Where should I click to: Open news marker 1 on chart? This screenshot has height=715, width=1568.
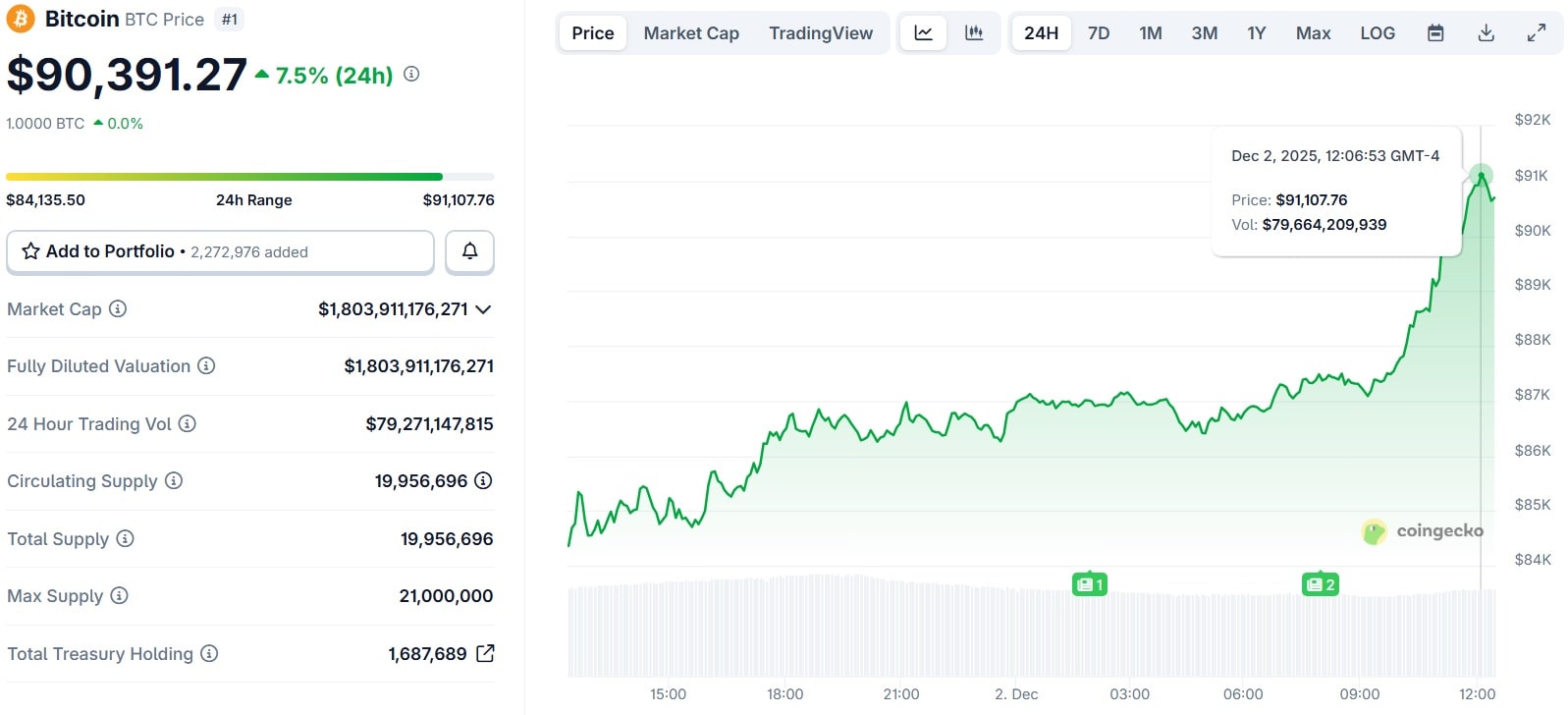point(1089,584)
